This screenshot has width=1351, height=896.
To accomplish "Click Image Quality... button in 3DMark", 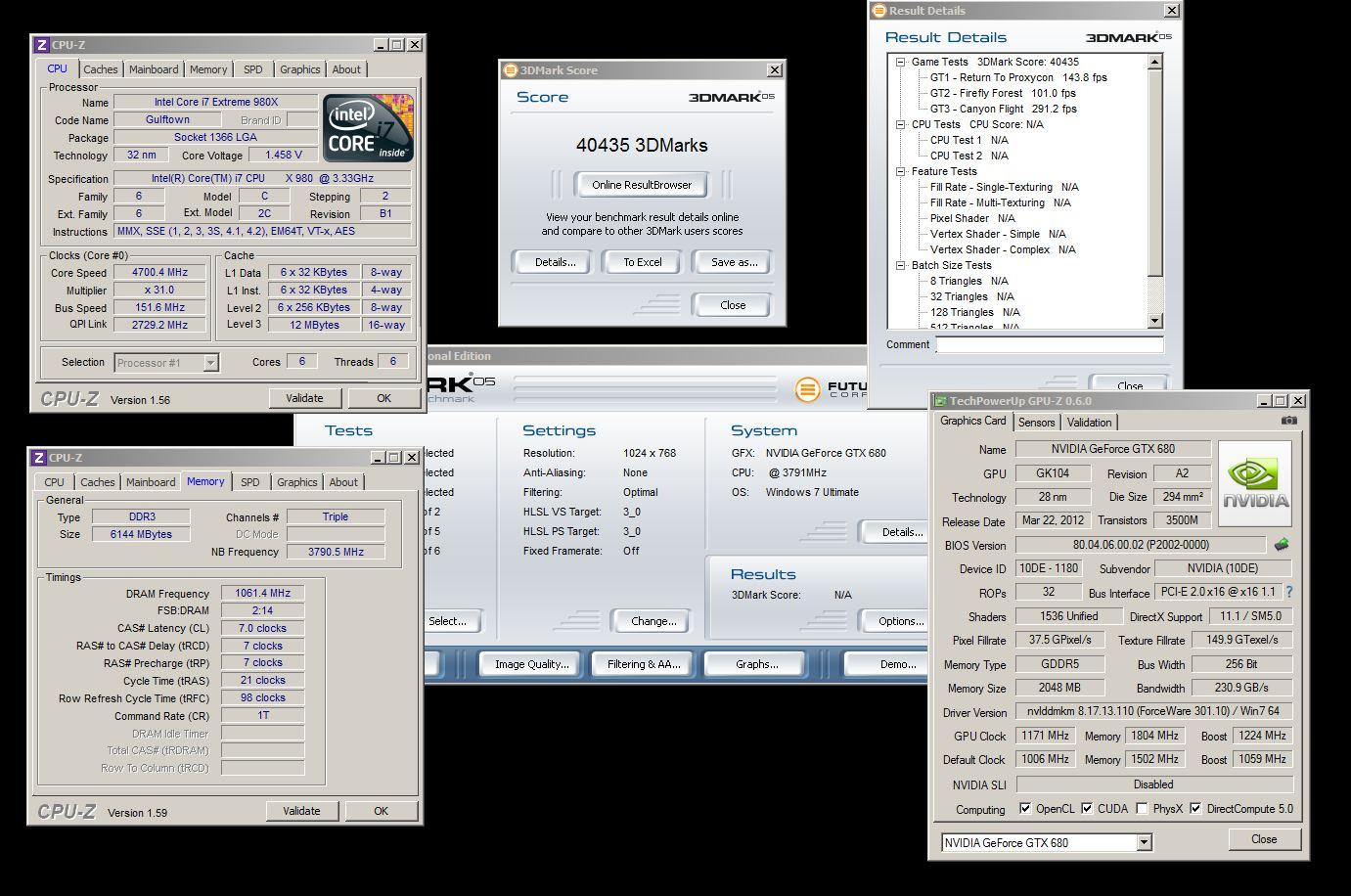I will coord(531,664).
